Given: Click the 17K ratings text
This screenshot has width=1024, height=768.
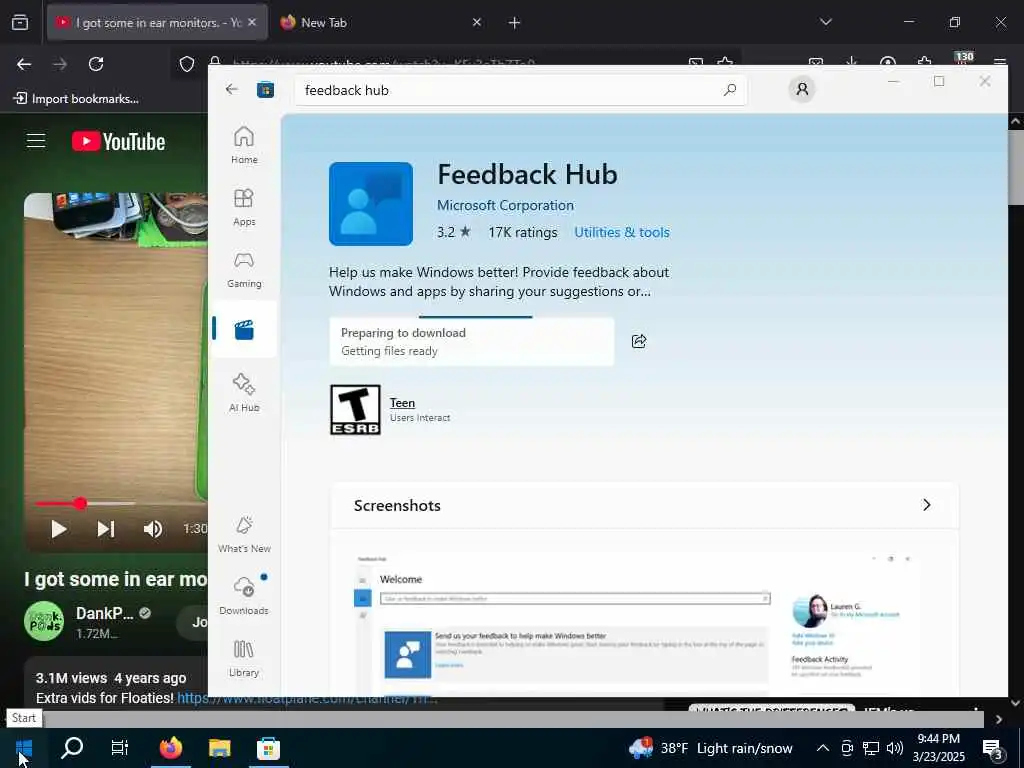Looking at the screenshot, I should [x=523, y=232].
